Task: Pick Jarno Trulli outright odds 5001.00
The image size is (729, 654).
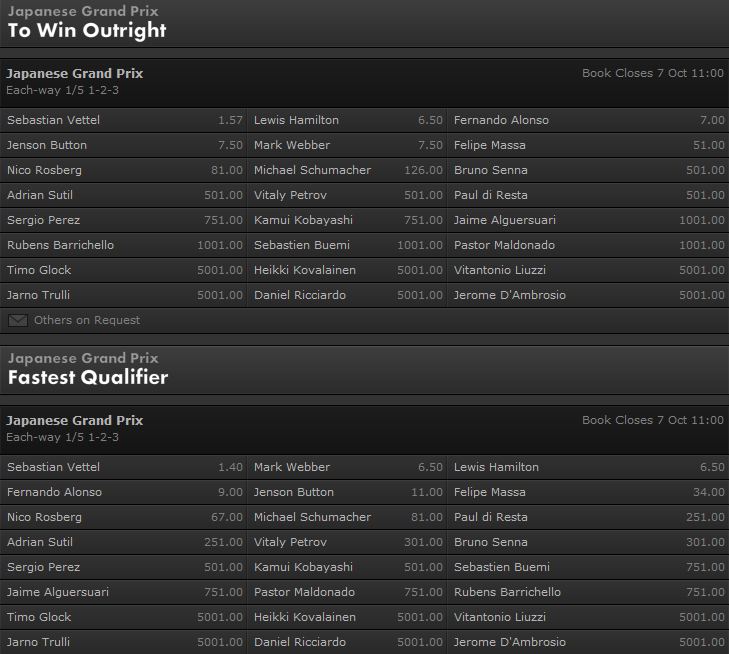Action: [x=123, y=296]
